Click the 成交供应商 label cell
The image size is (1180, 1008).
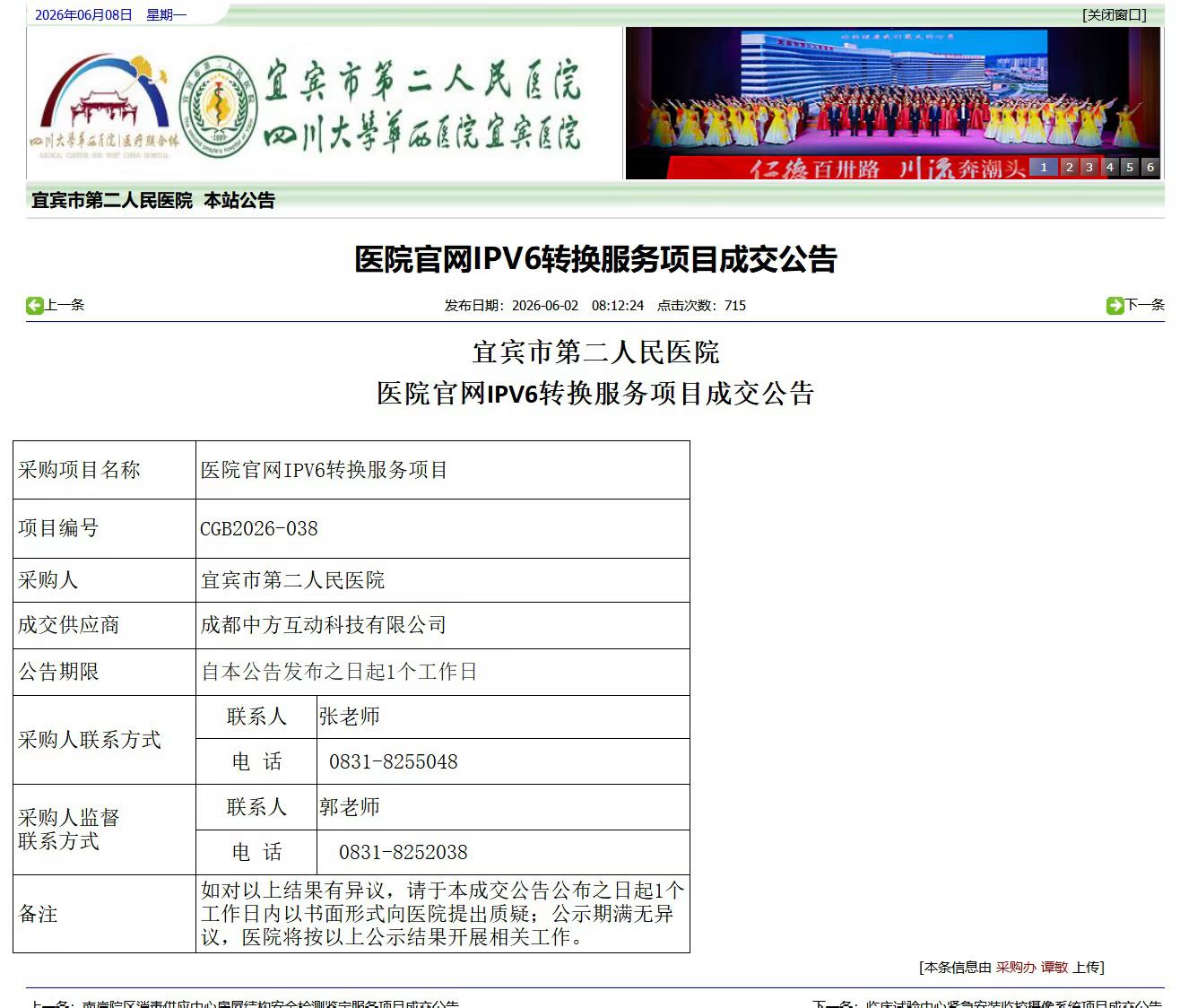105,625
